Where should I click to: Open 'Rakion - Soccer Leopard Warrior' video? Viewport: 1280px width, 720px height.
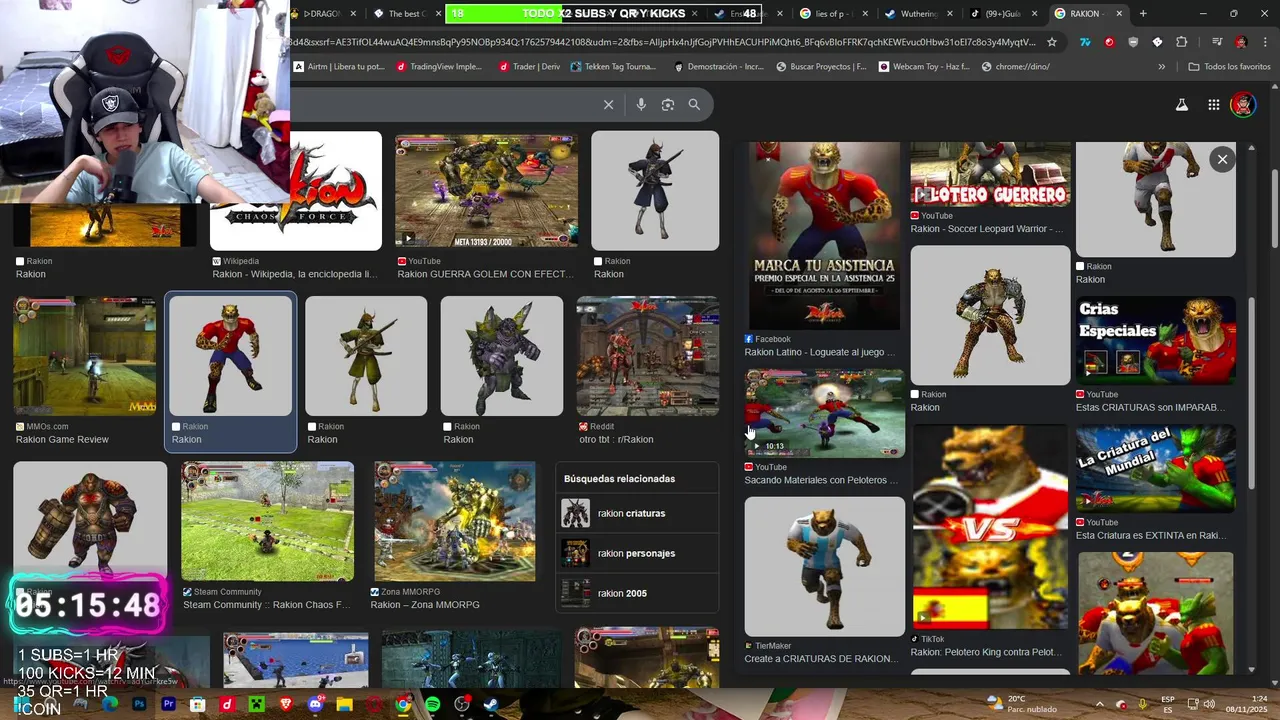(x=990, y=174)
